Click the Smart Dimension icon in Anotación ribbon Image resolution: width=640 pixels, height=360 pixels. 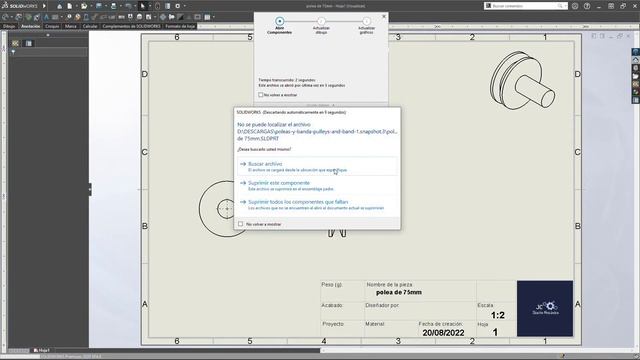6,17
